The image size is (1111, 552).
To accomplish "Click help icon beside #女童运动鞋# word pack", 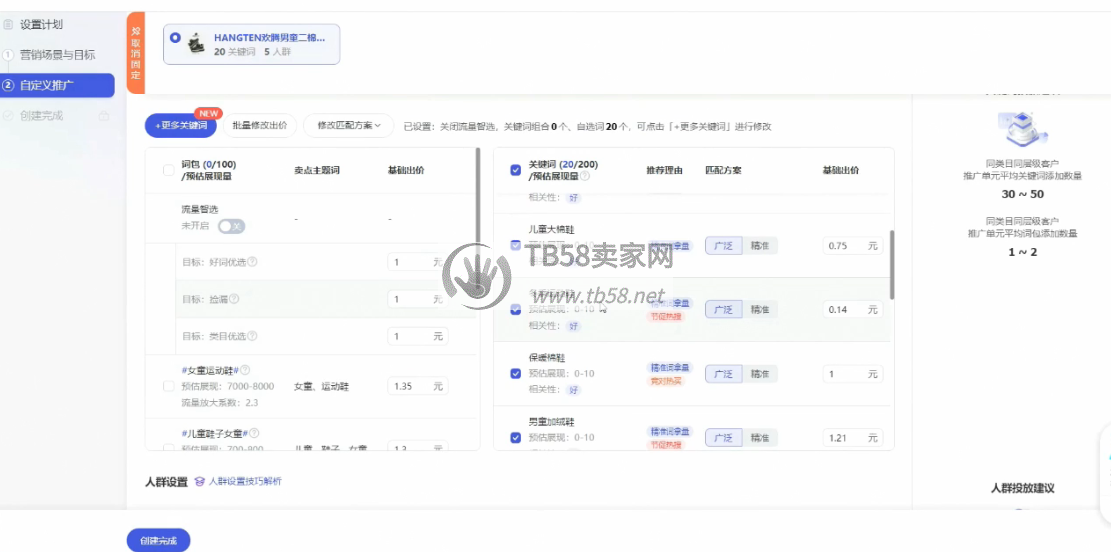I will tap(245, 370).
